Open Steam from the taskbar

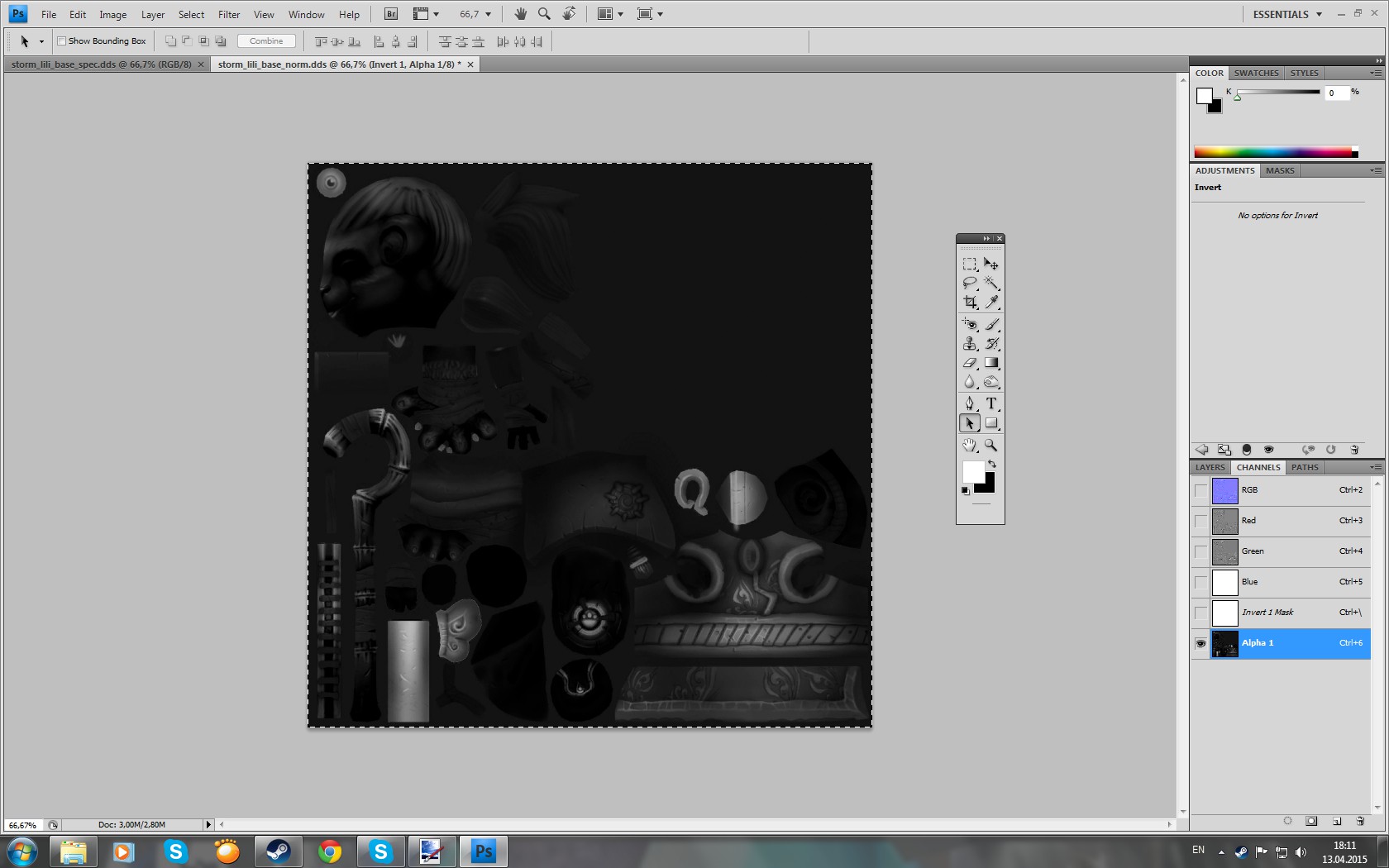tap(279, 851)
